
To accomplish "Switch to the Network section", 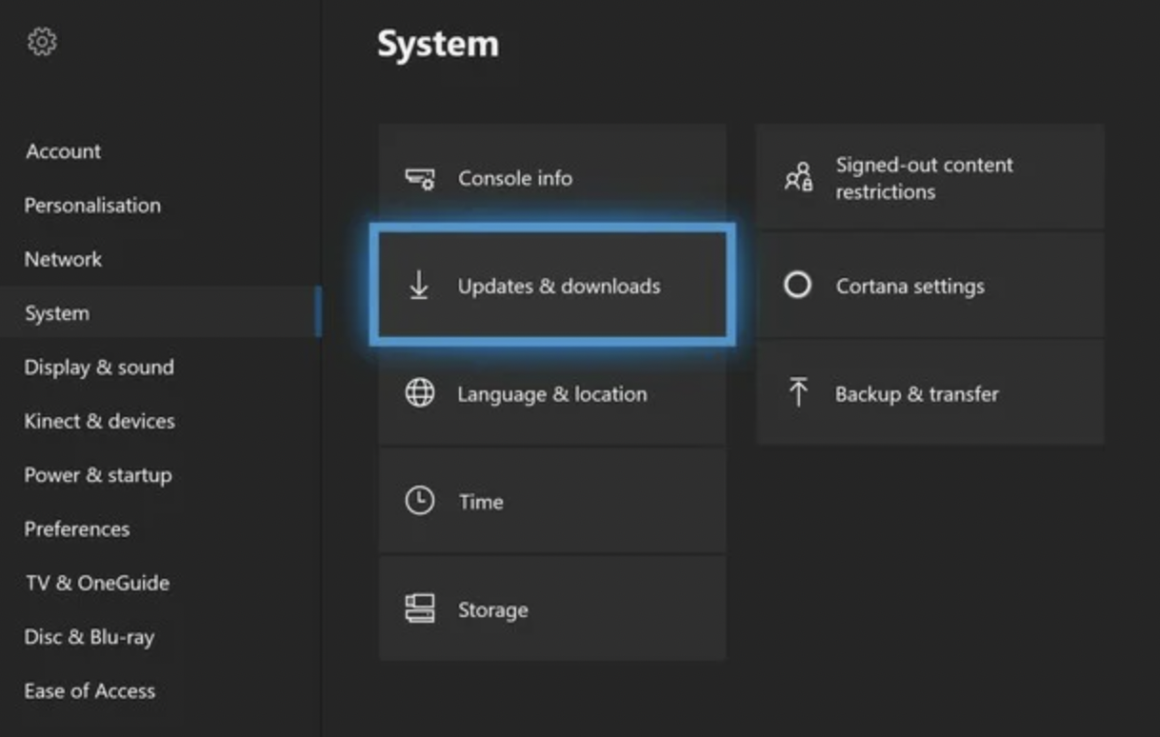I will click(x=62, y=259).
